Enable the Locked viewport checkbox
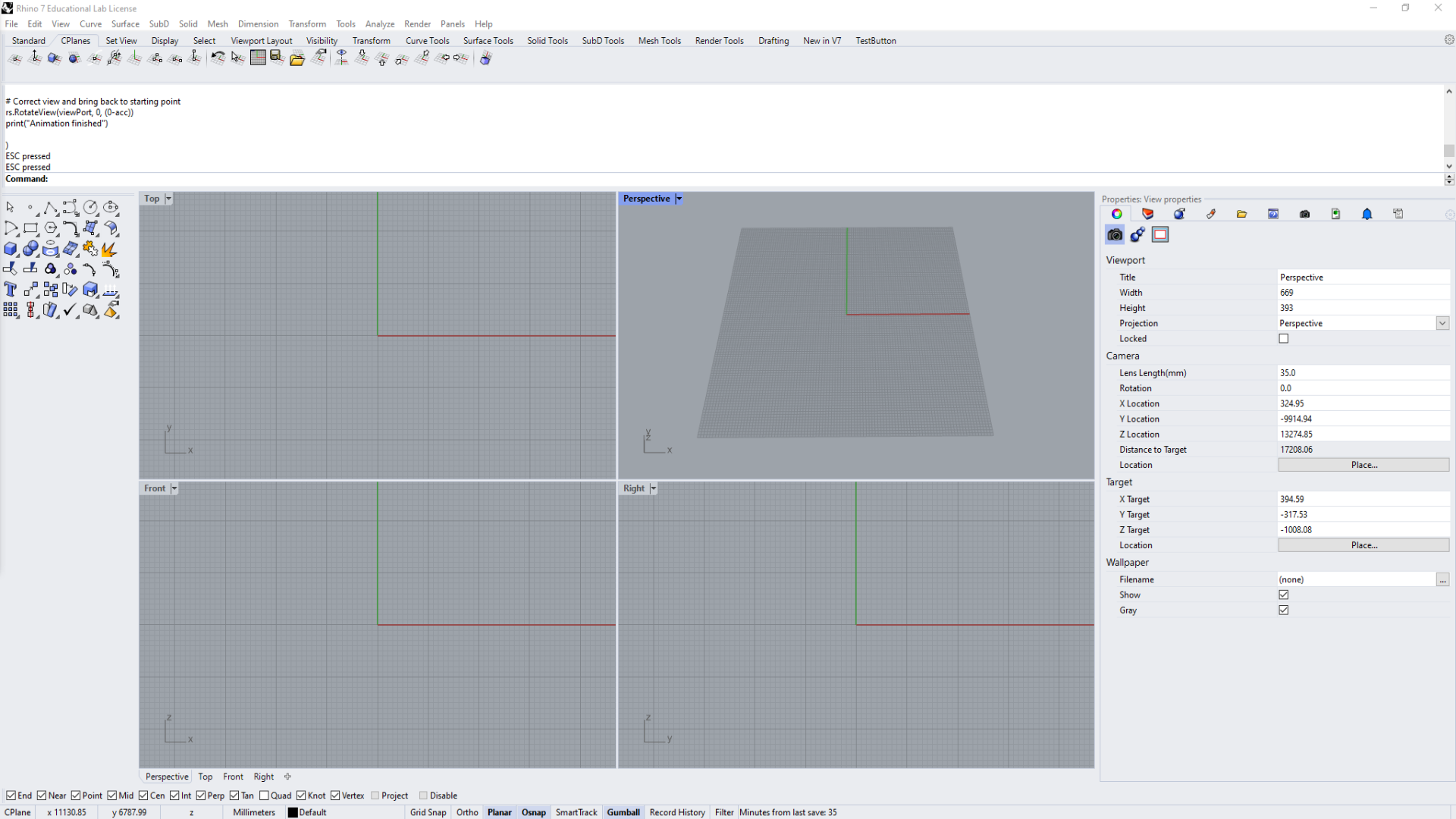 click(x=1283, y=339)
